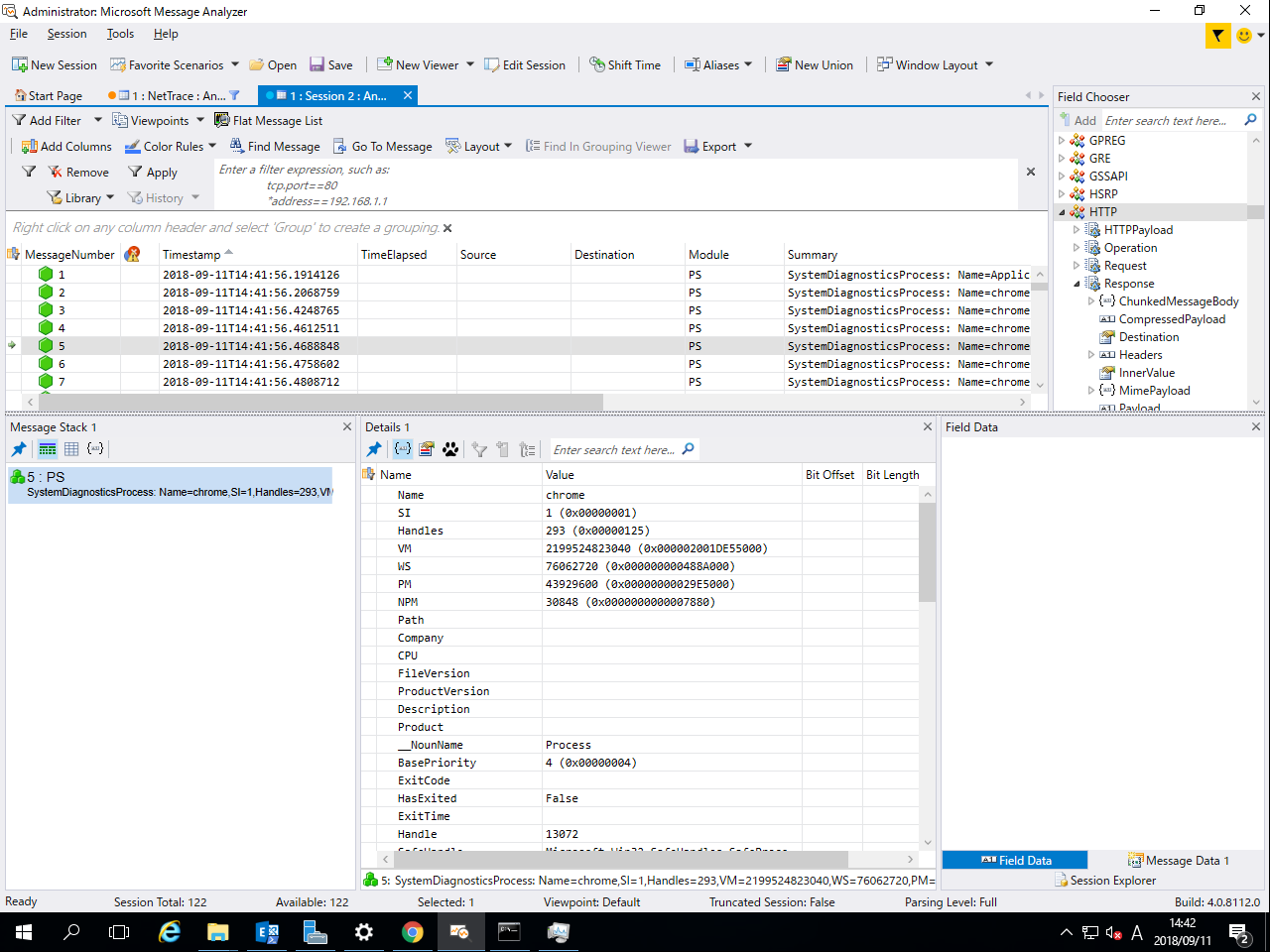The width and height of the screenshot is (1270, 952).
Task: Toggle the pin on the Details panel
Action: click(373, 448)
